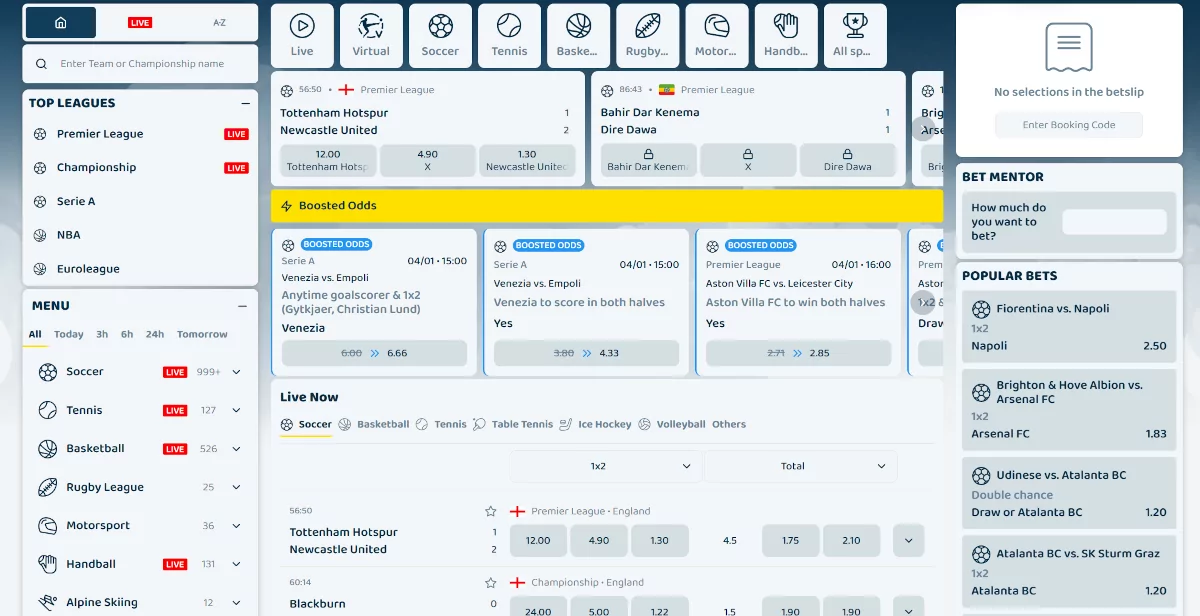This screenshot has height=616, width=1200.
Task: Open the Live top category tile
Action: pyautogui.click(x=302, y=36)
